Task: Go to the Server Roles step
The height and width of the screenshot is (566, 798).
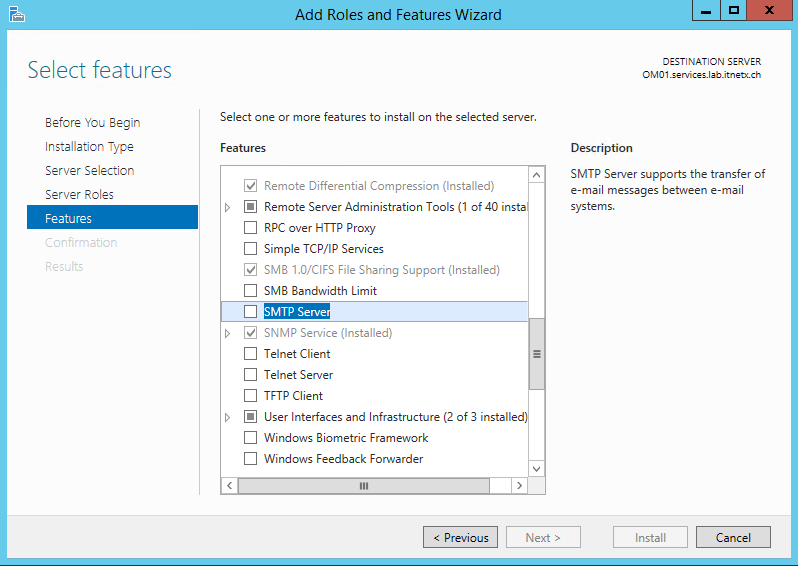Action: pos(79,194)
